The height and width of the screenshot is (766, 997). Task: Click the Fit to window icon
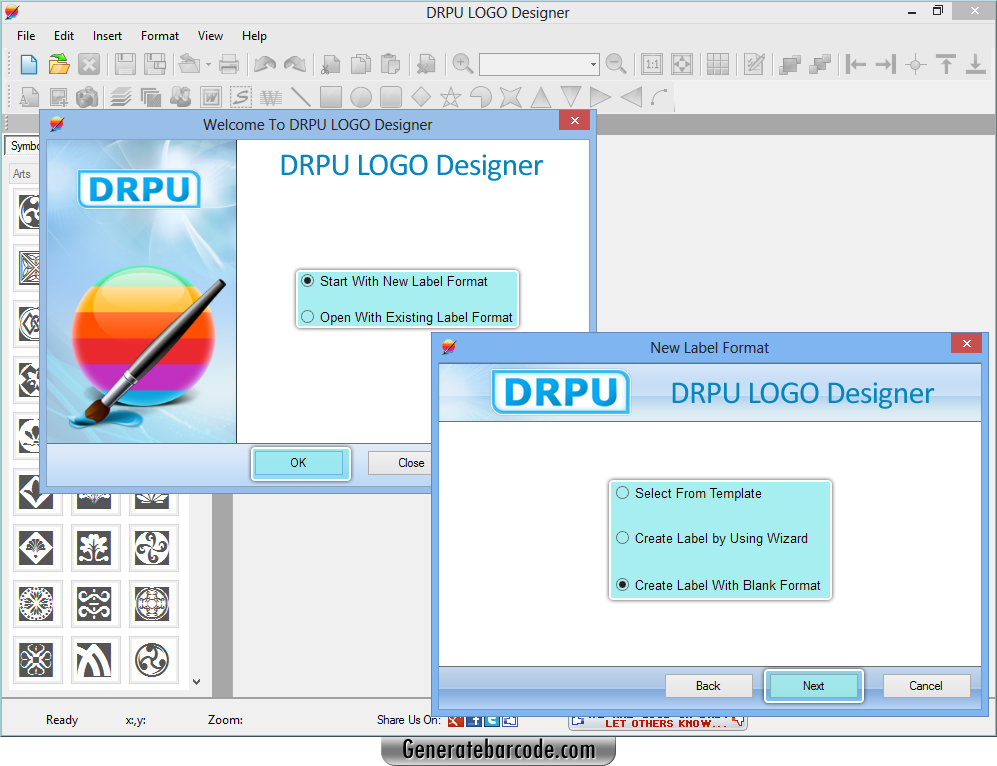[x=682, y=64]
